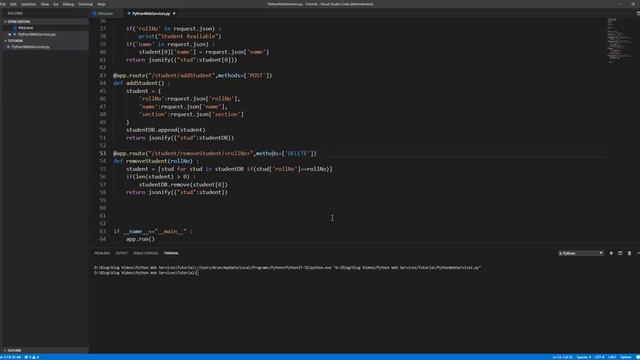Change line endings via CRLF status item
This screenshot has width=640, height=360.
(612, 357)
